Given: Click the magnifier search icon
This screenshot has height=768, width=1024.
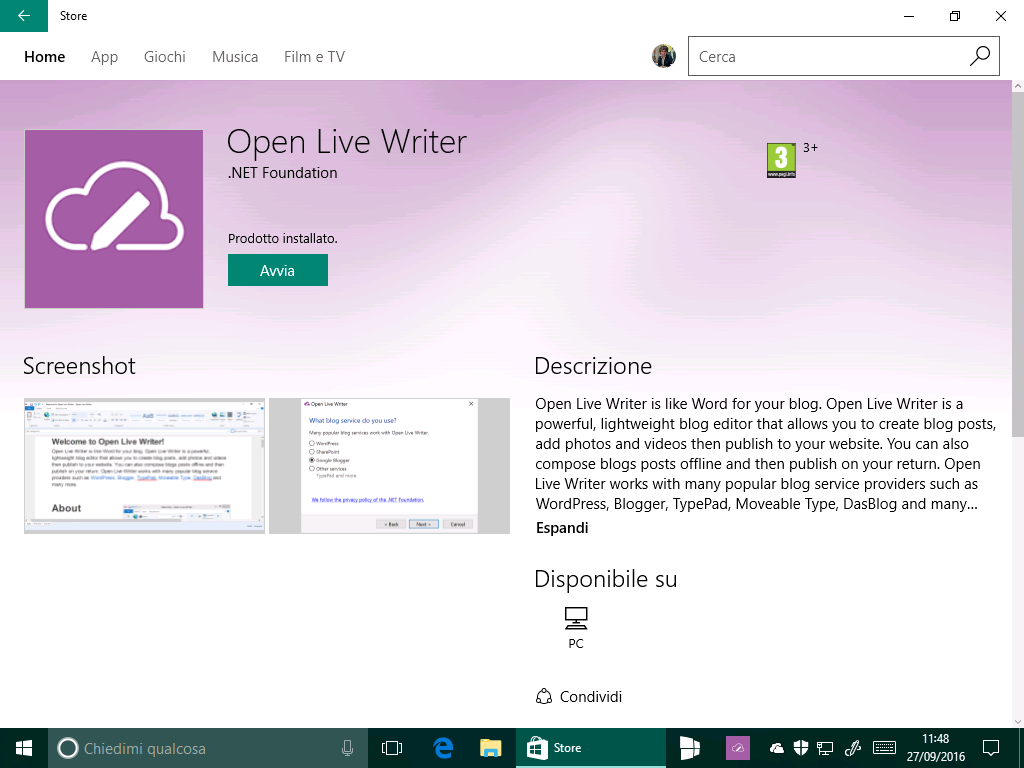Looking at the screenshot, I should 980,56.
